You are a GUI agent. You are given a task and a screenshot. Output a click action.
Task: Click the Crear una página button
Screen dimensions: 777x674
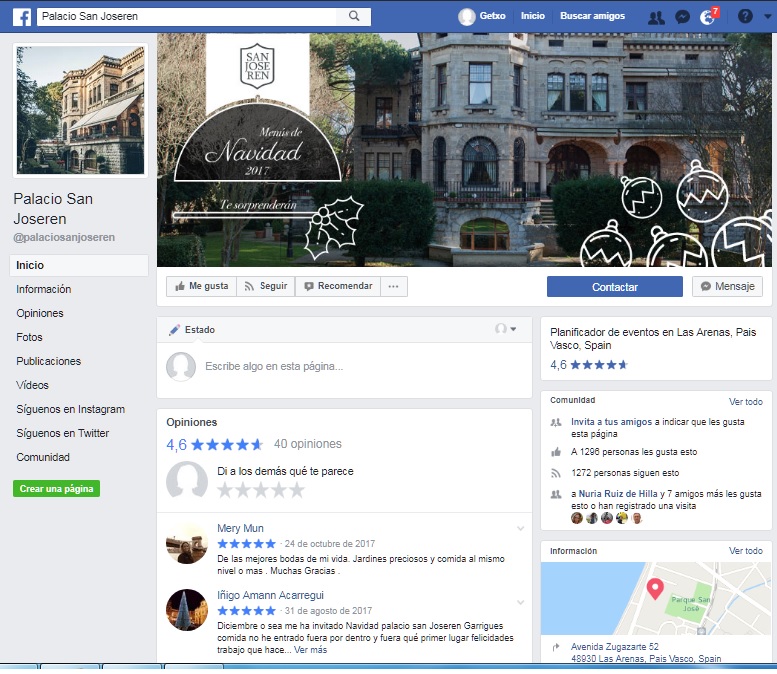pyautogui.click(x=56, y=489)
